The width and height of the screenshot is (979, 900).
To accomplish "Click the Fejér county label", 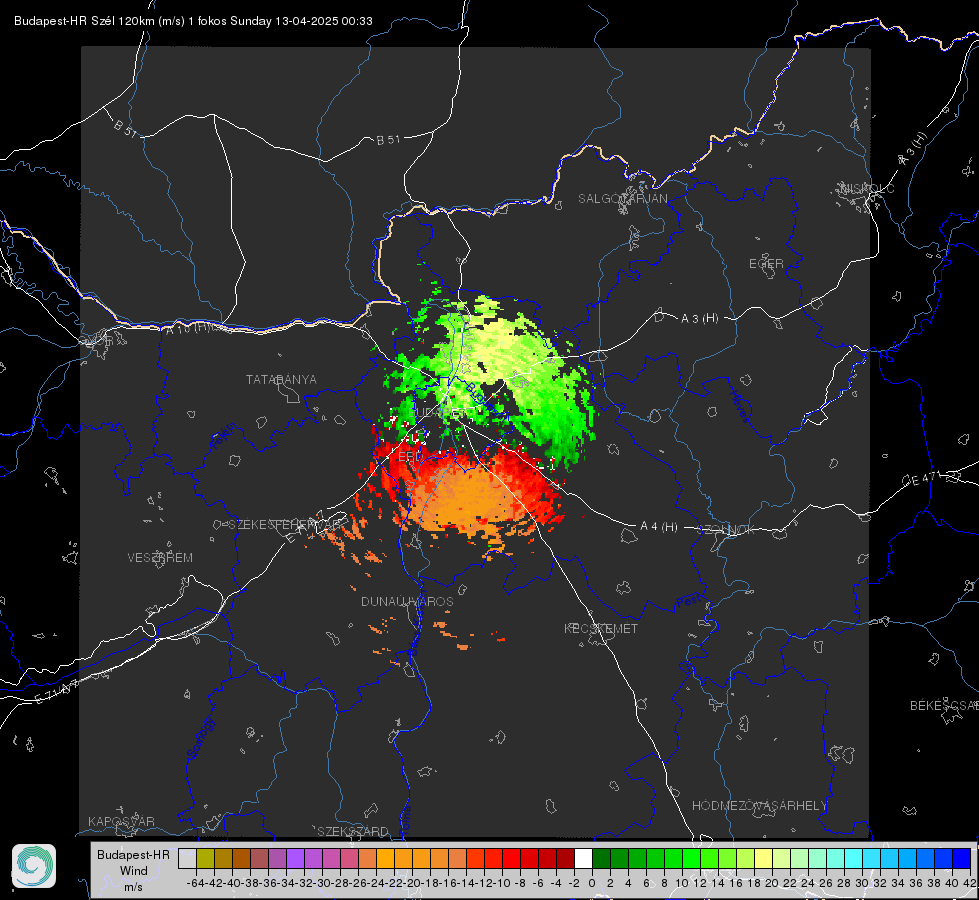I will tap(224, 437).
